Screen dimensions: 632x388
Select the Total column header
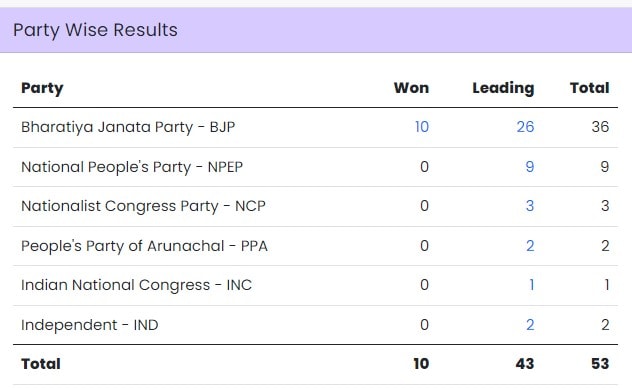click(x=589, y=88)
